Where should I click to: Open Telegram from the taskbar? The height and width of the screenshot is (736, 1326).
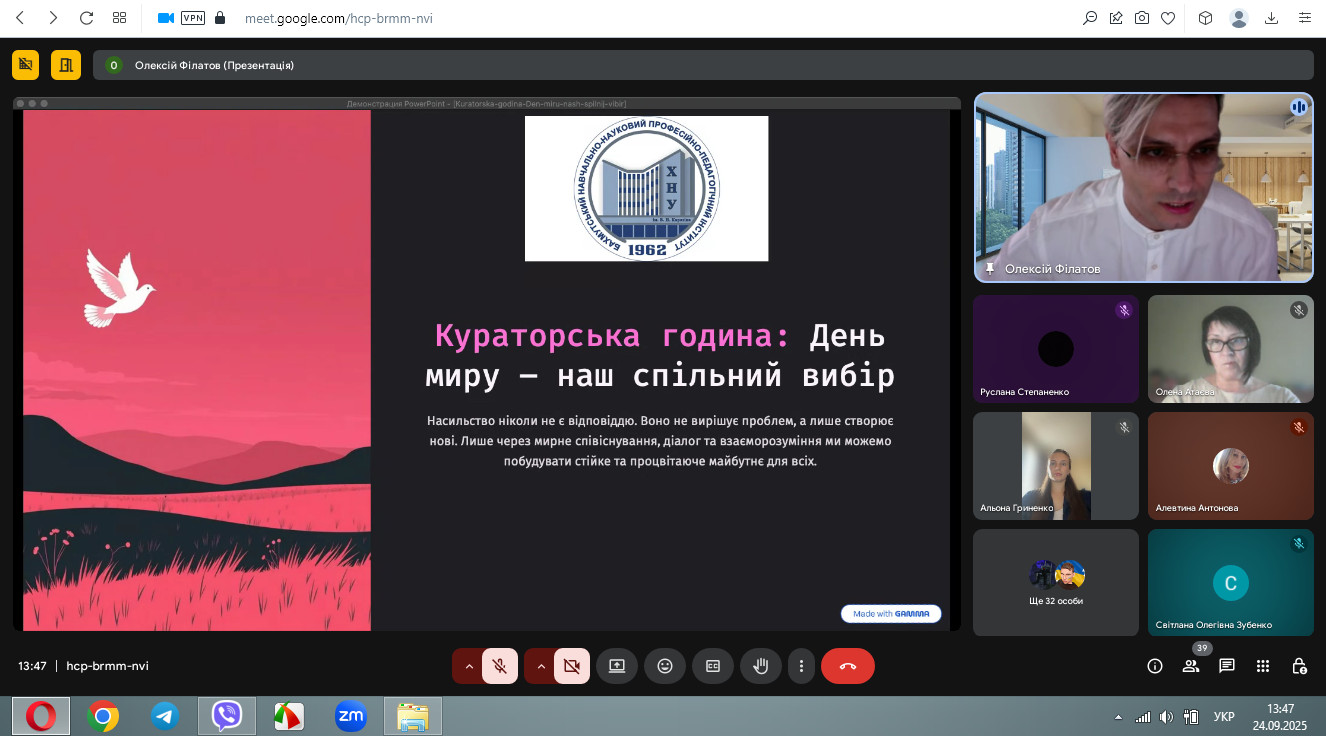(x=165, y=716)
